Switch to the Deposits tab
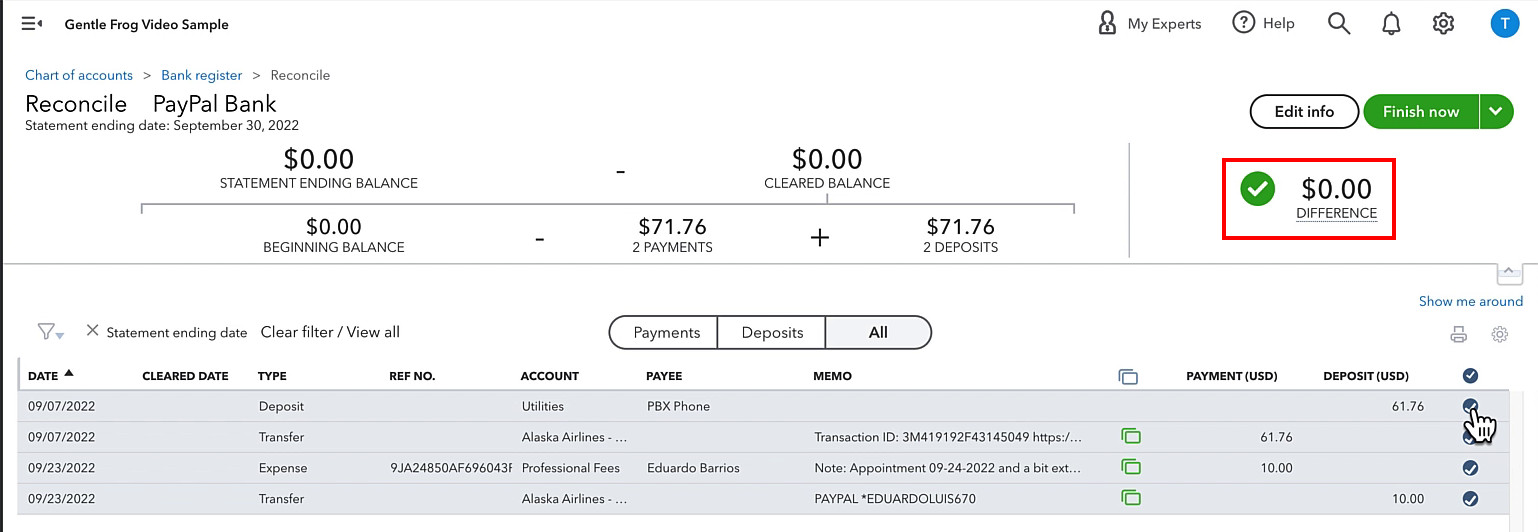The image size is (1538, 532). click(772, 333)
